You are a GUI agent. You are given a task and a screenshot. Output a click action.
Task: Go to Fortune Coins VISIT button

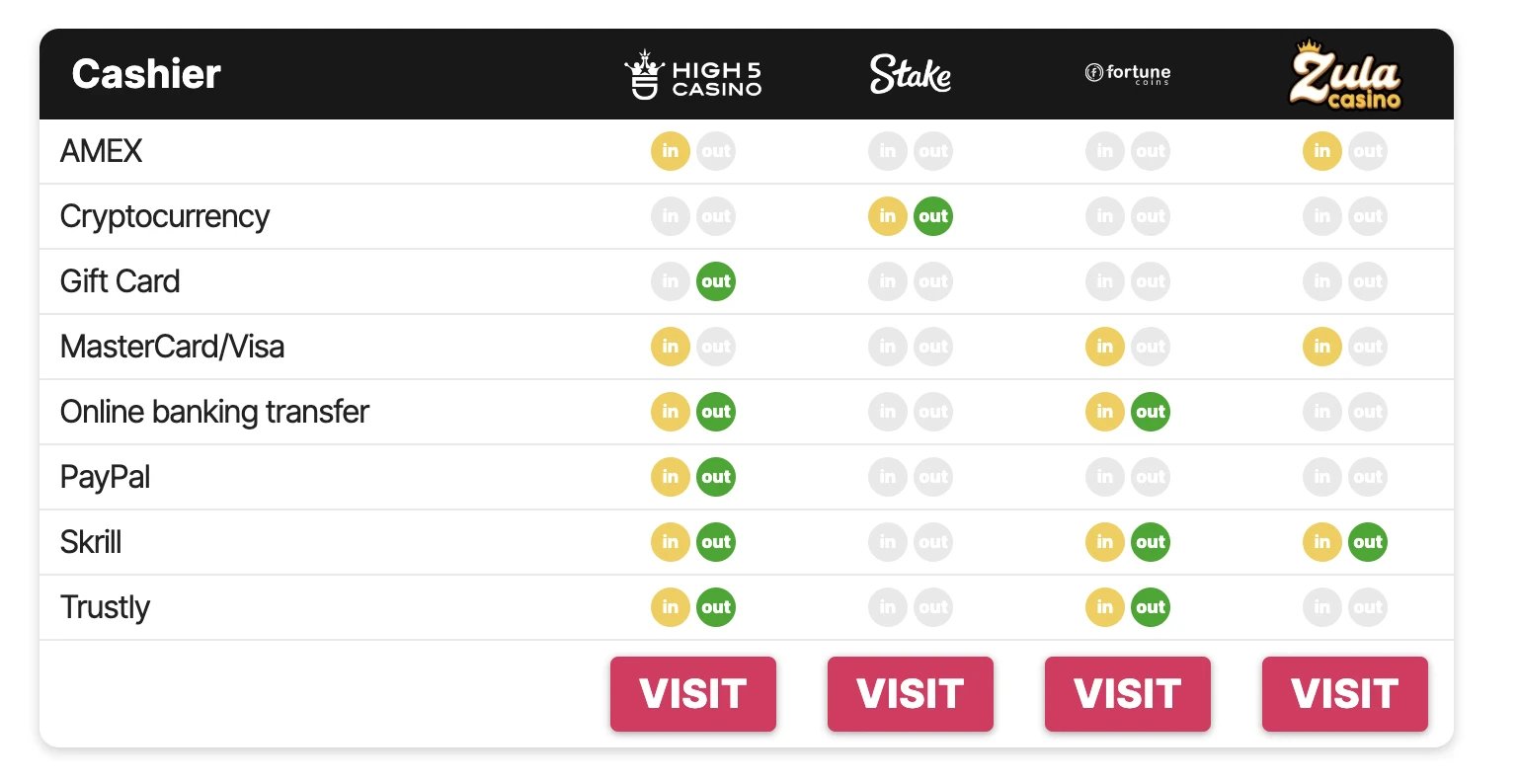[1128, 694]
